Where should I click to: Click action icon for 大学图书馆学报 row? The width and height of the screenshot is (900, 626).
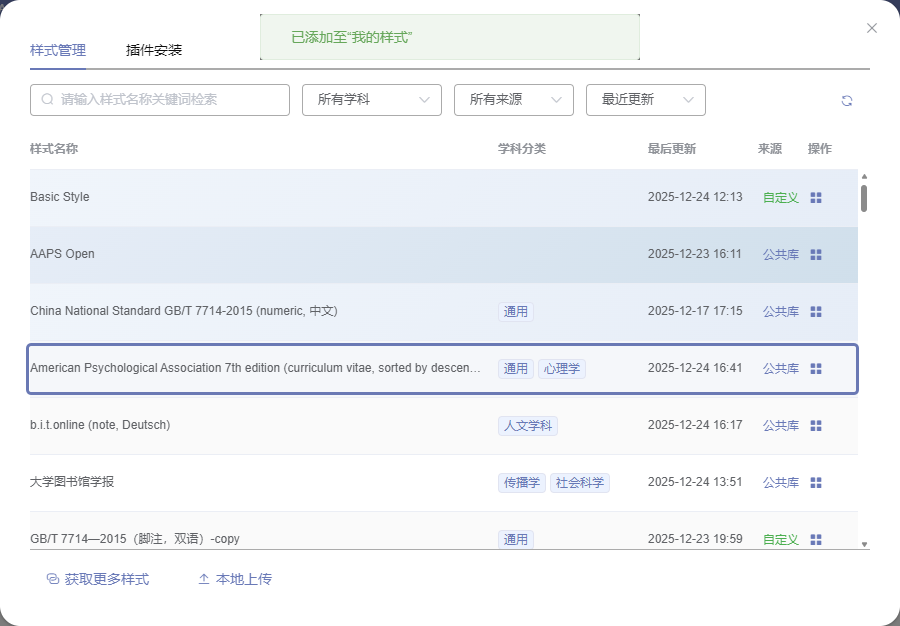816,483
